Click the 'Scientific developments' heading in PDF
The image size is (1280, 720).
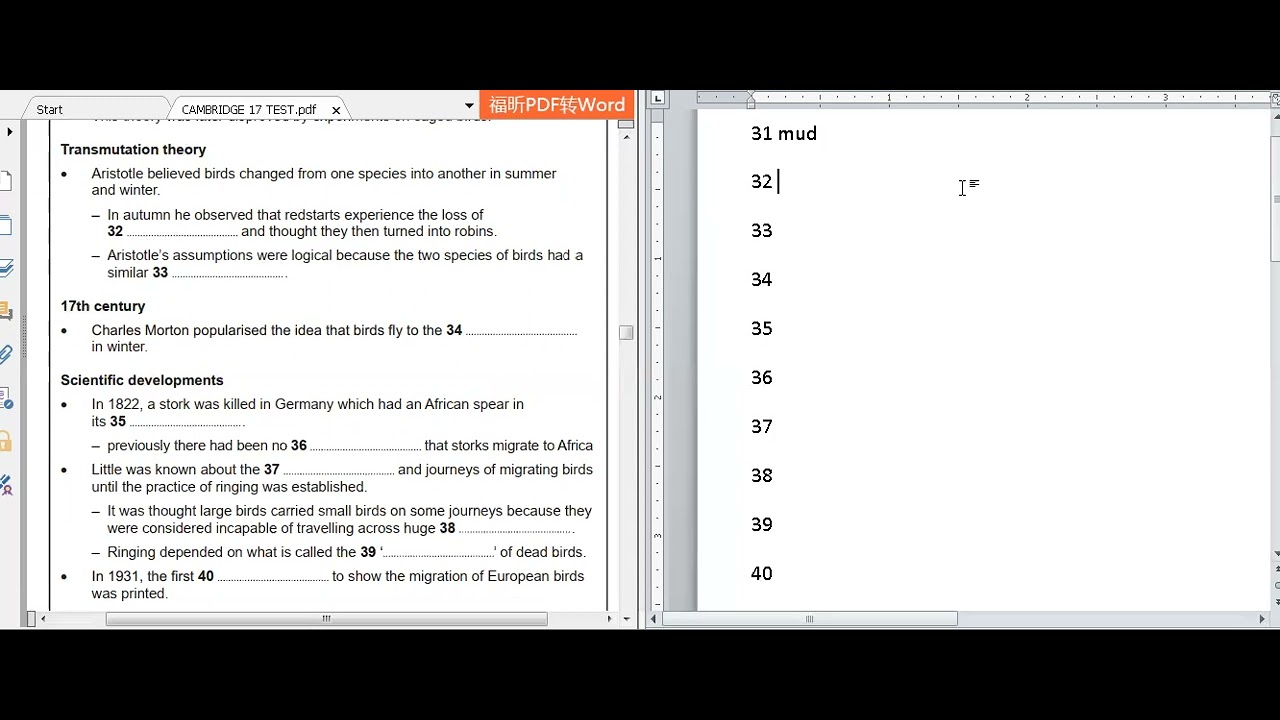pyautogui.click(x=142, y=380)
